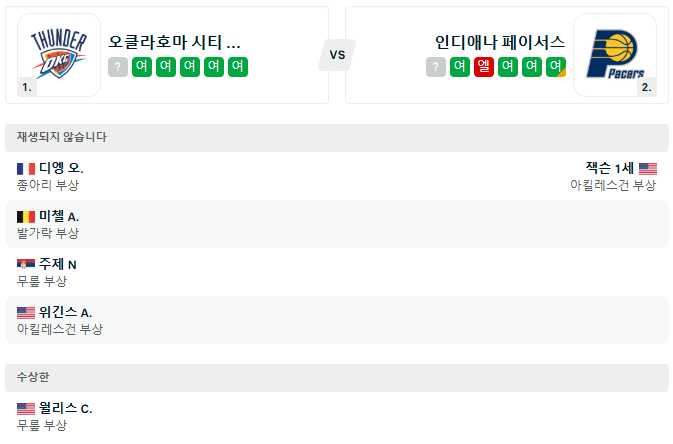Click the Serbian flag beside 주제 N
Viewport: 673px width, 444px height.
[26, 264]
